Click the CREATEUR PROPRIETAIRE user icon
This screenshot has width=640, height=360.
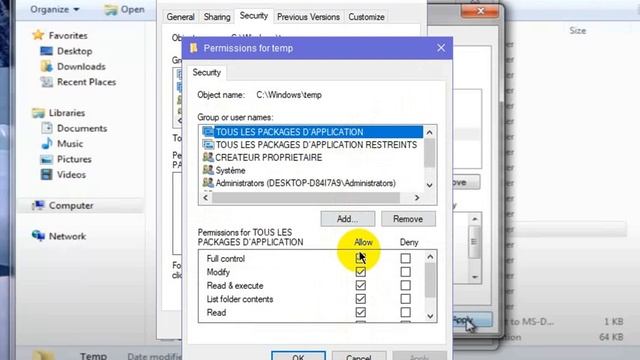pos(208,157)
